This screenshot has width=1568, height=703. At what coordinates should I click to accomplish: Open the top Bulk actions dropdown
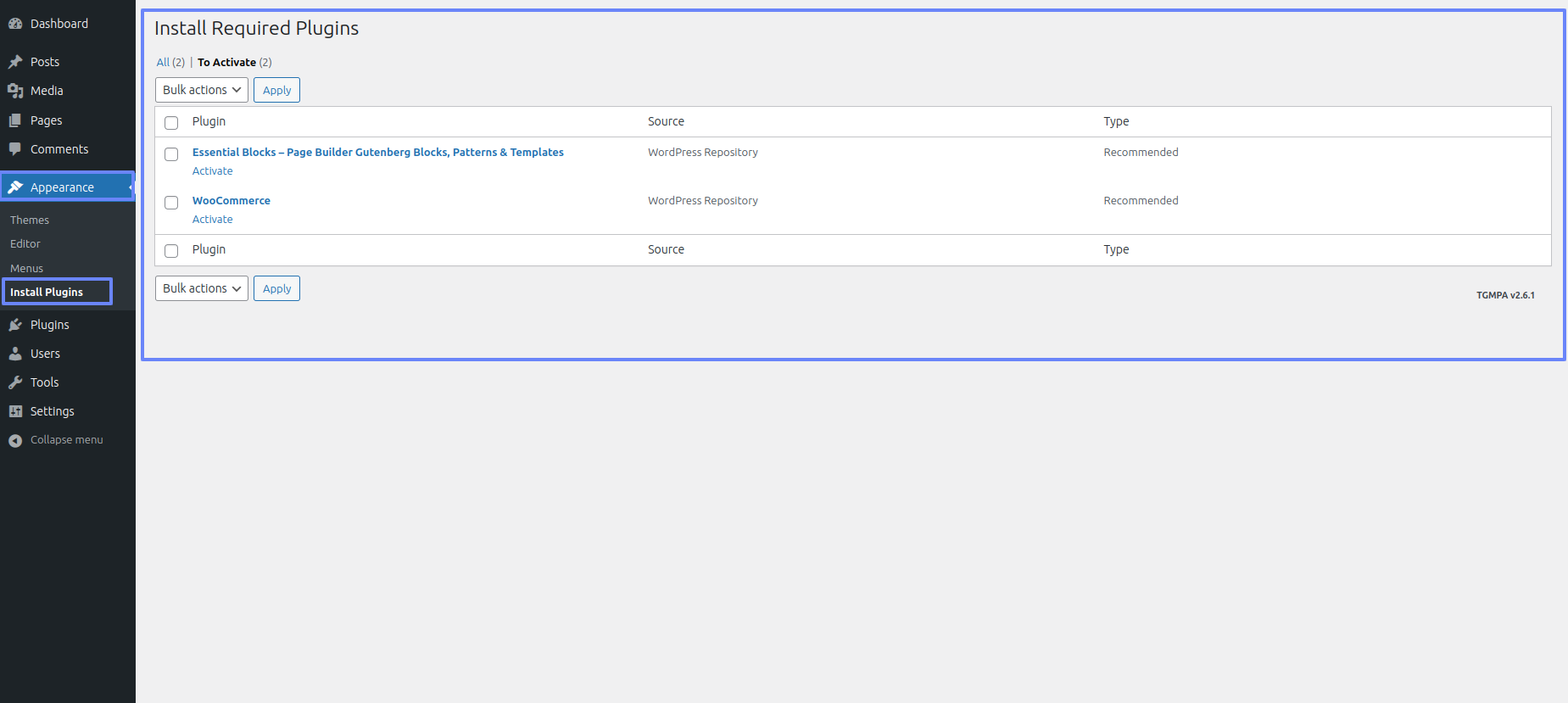[202, 90]
